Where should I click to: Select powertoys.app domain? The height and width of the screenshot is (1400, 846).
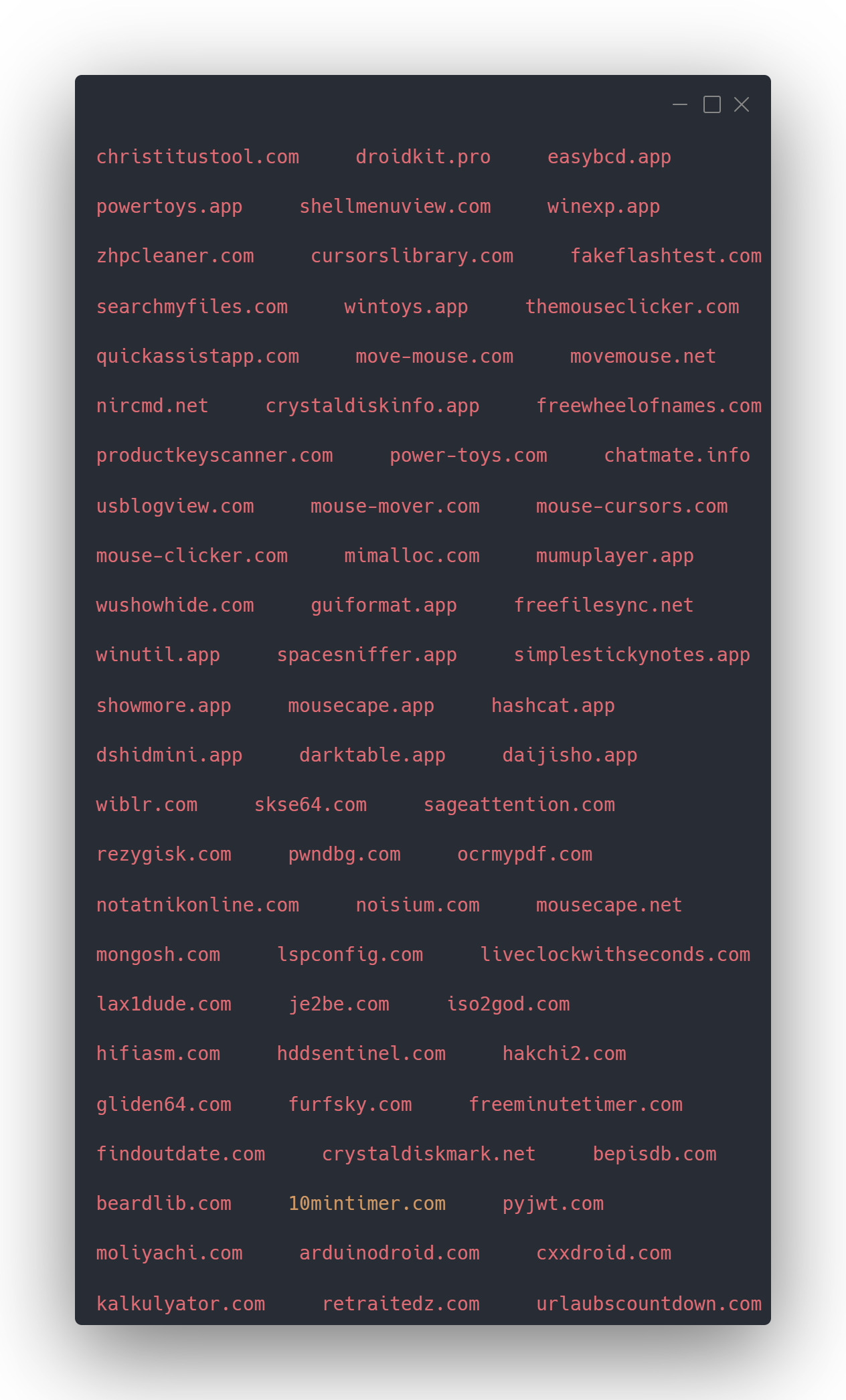tap(169, 206)
